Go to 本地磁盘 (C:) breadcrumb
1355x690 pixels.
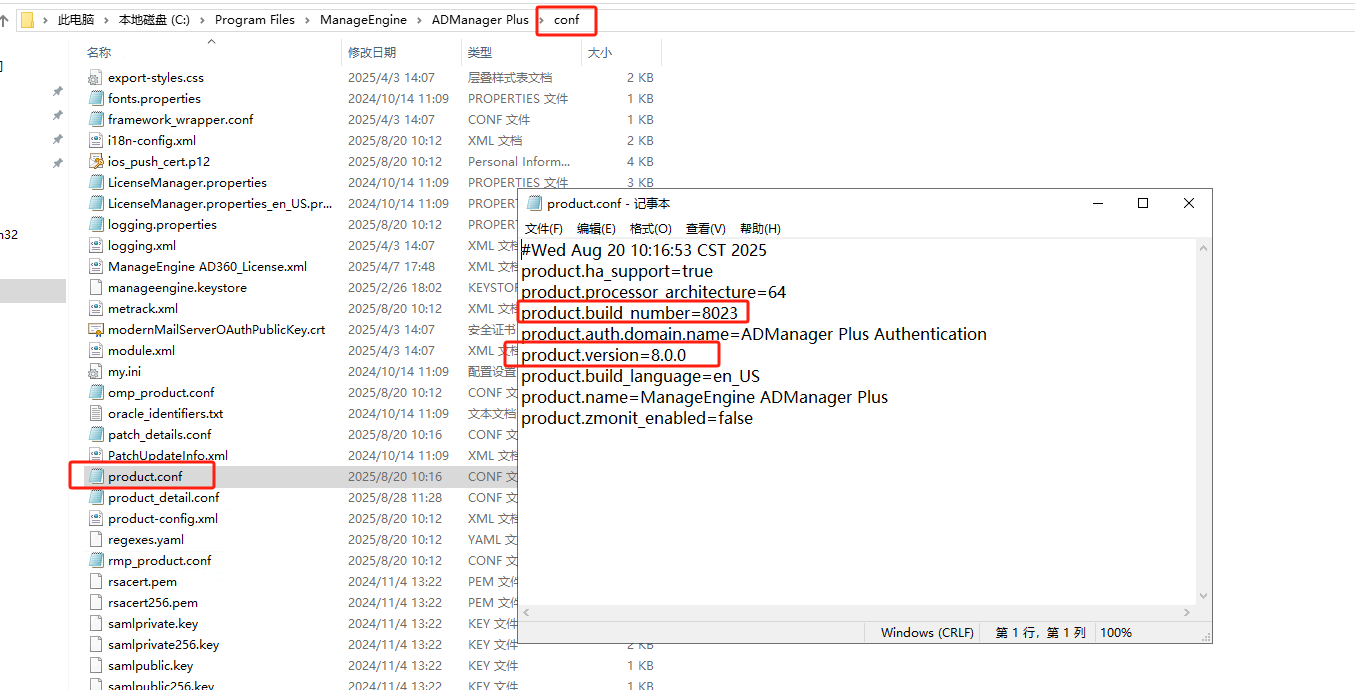click(154, 20)
